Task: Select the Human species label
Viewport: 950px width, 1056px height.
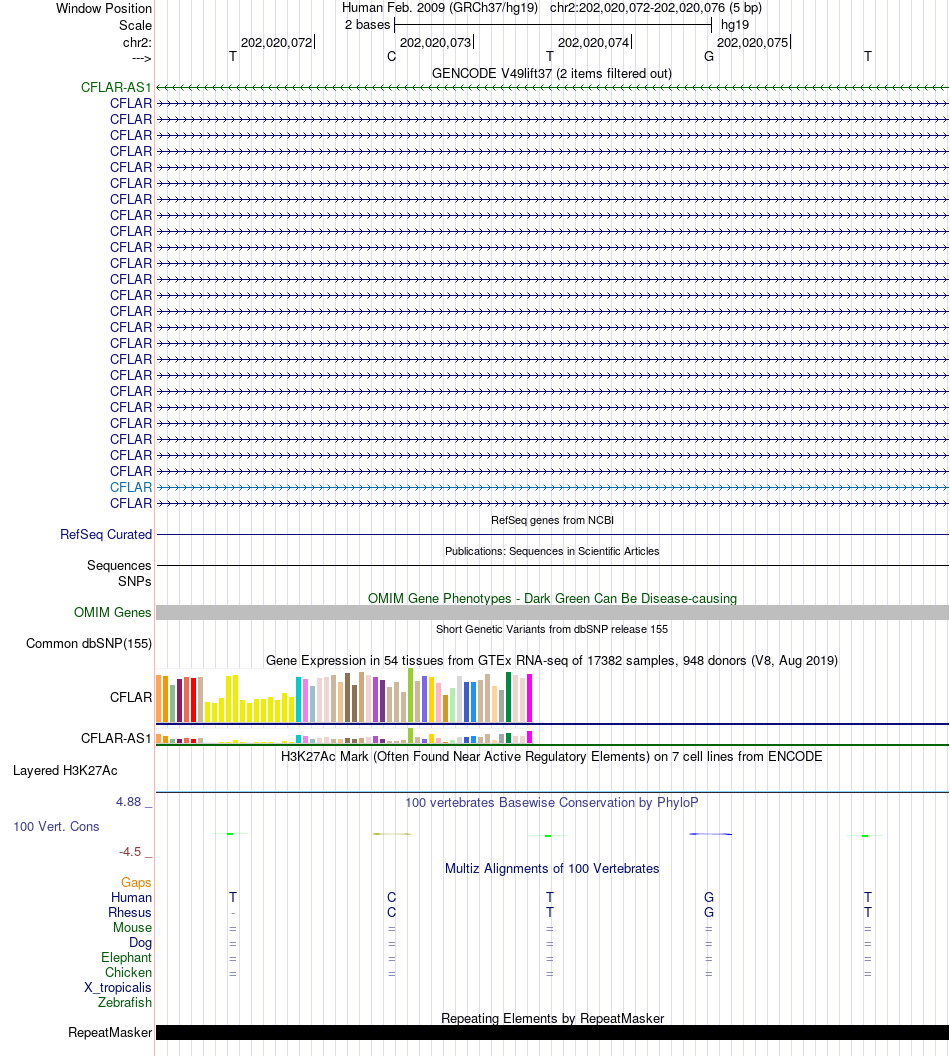Action: (x=131, y=897)
